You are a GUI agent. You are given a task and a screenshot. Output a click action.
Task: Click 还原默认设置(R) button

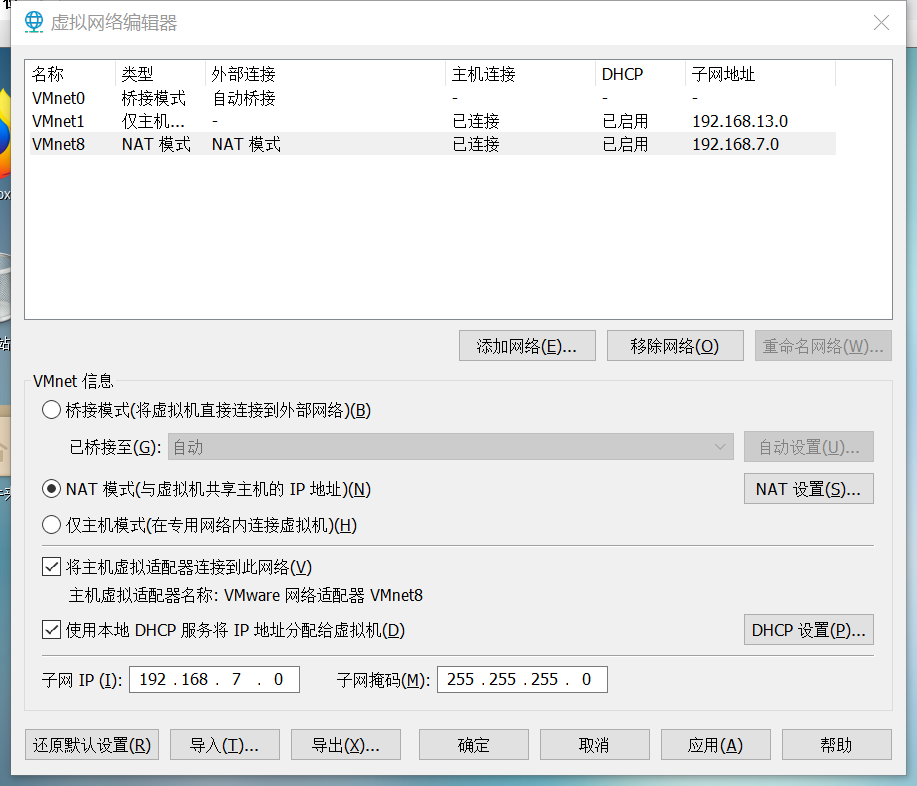click(x=92, y=745)
